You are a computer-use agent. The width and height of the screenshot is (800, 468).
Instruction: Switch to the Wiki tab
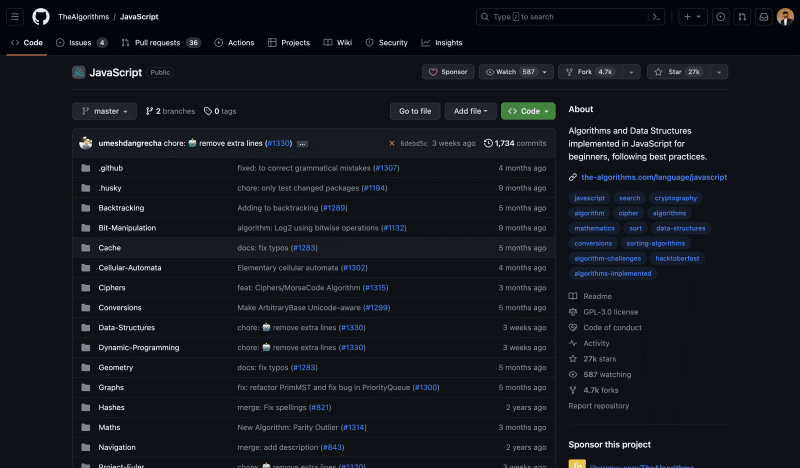(x=338, y=43)
